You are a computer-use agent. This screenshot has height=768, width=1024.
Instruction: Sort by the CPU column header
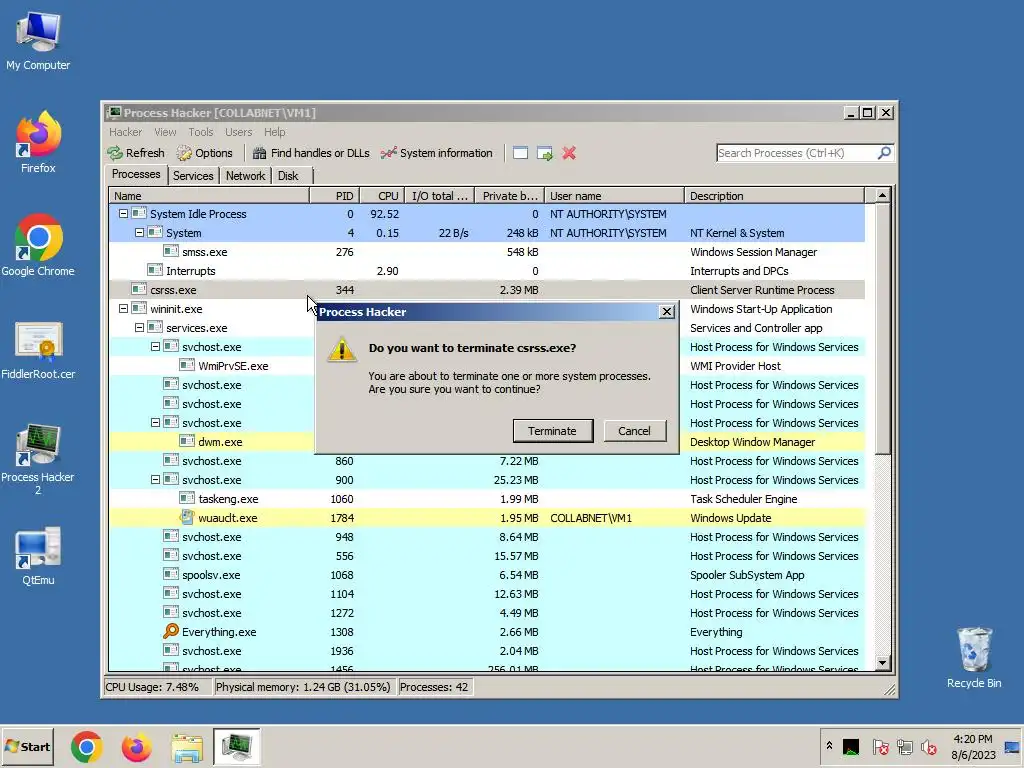click(381, 196)
